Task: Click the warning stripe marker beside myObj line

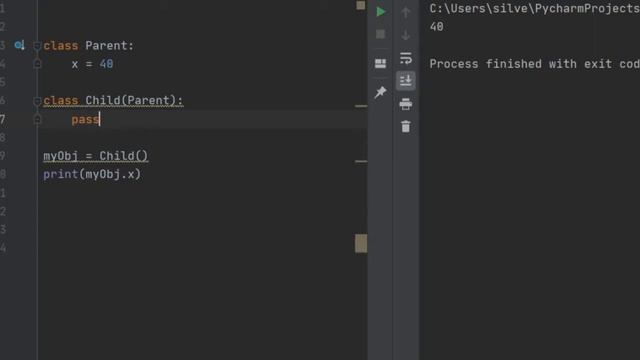Action: coord(361,161)
